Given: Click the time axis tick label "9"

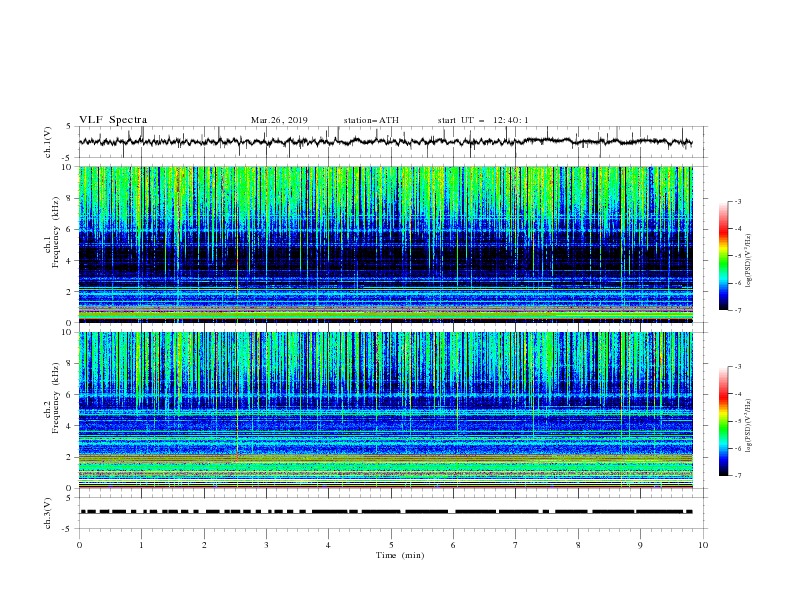Looking at the screenshot, I should pyautogui.click(x=640, y=545).
